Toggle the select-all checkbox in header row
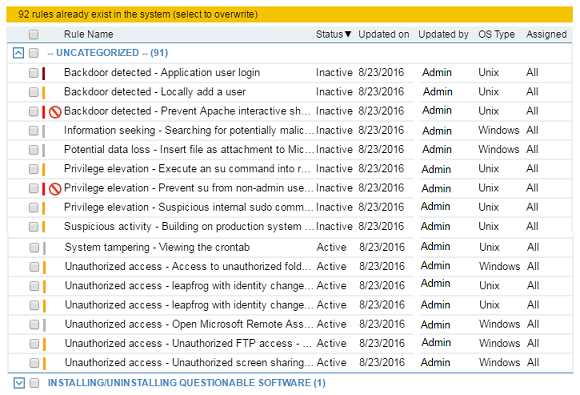580x395 pixels. coord(34,34)
